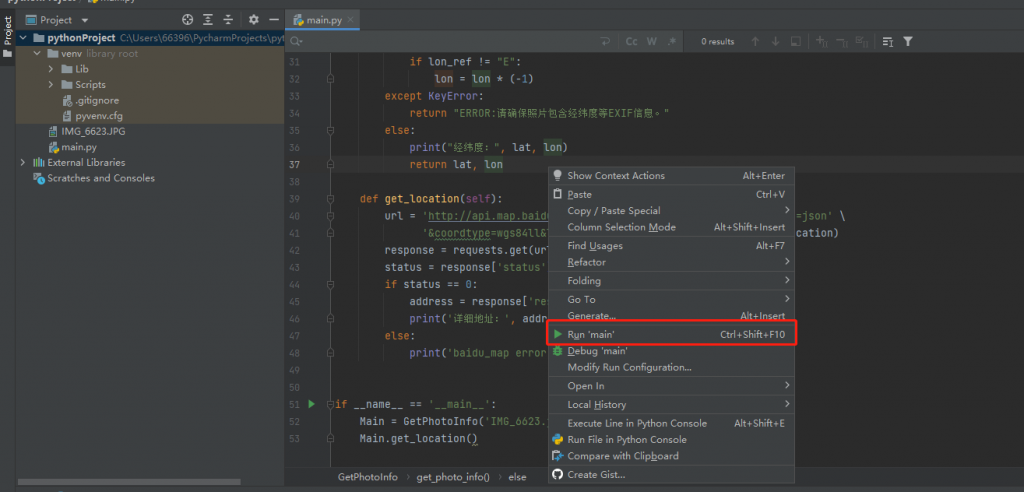Image resolution: width=1024 pixels, height=492 pixels.
Task: Click the locate/select opened file icon
Action: pyautogui.click(x=189, y=20)
